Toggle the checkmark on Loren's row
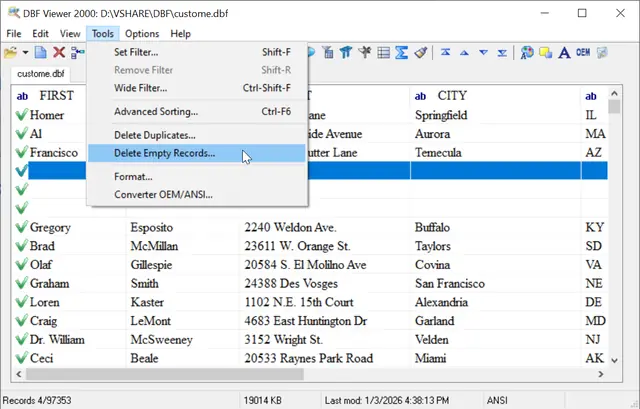Viewport: 640px width, 409px height. (x=22, y=302)
